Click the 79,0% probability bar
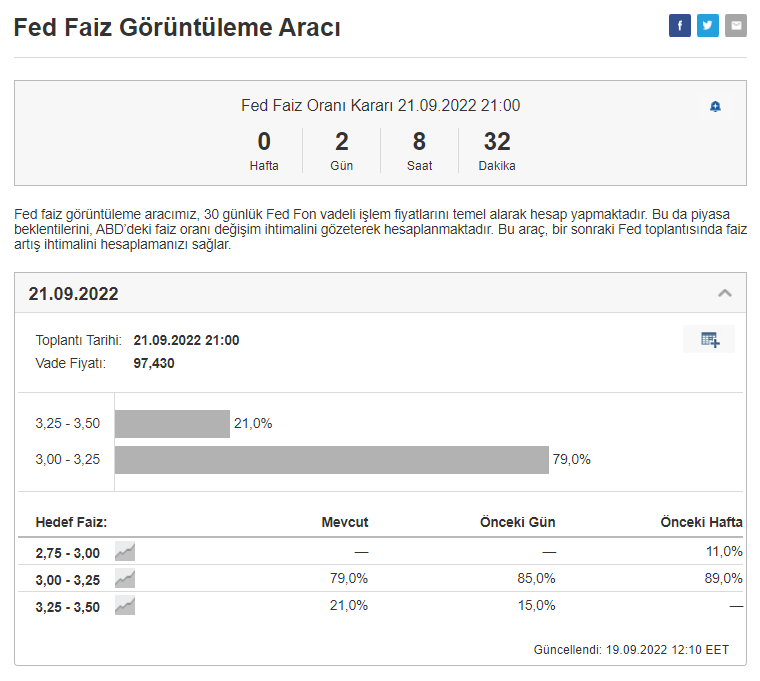This screenshot has width=760, height=681. coord(331,460)
